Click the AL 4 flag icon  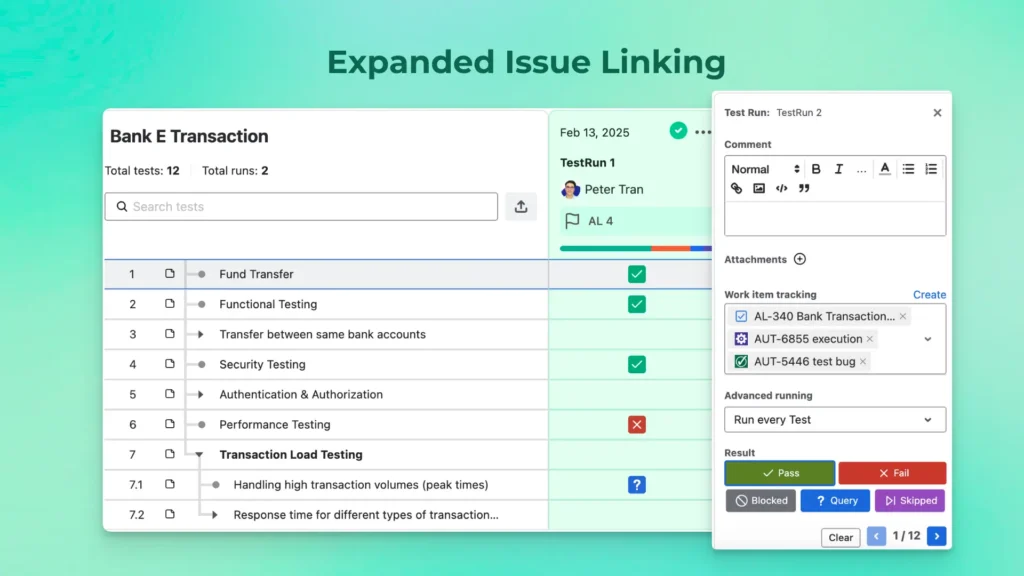click(x=573, y=221)
